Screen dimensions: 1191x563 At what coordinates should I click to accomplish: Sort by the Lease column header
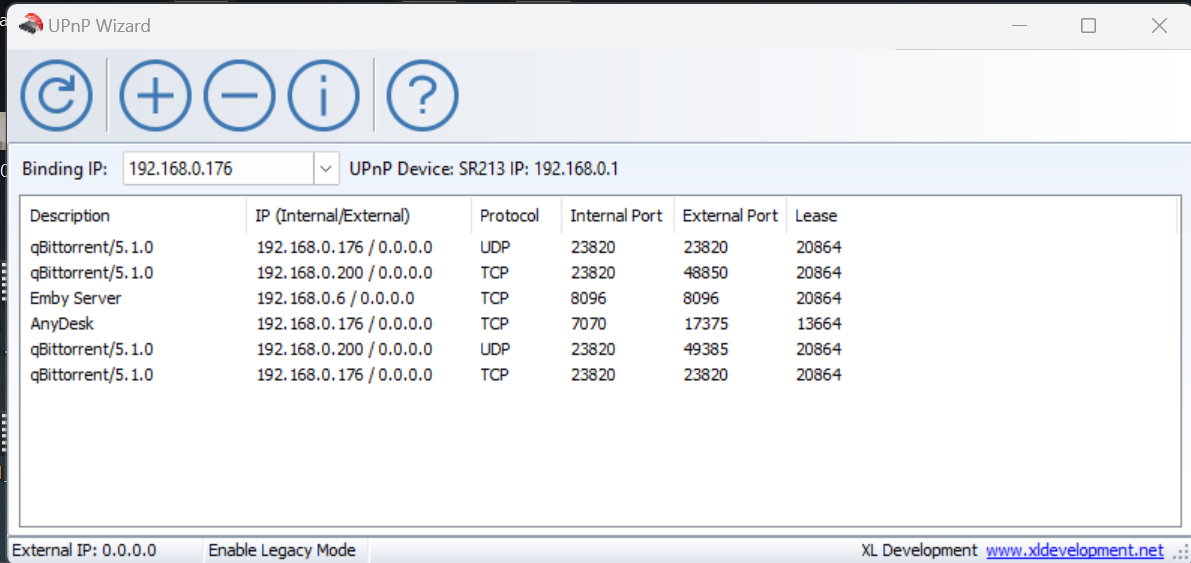816,216
